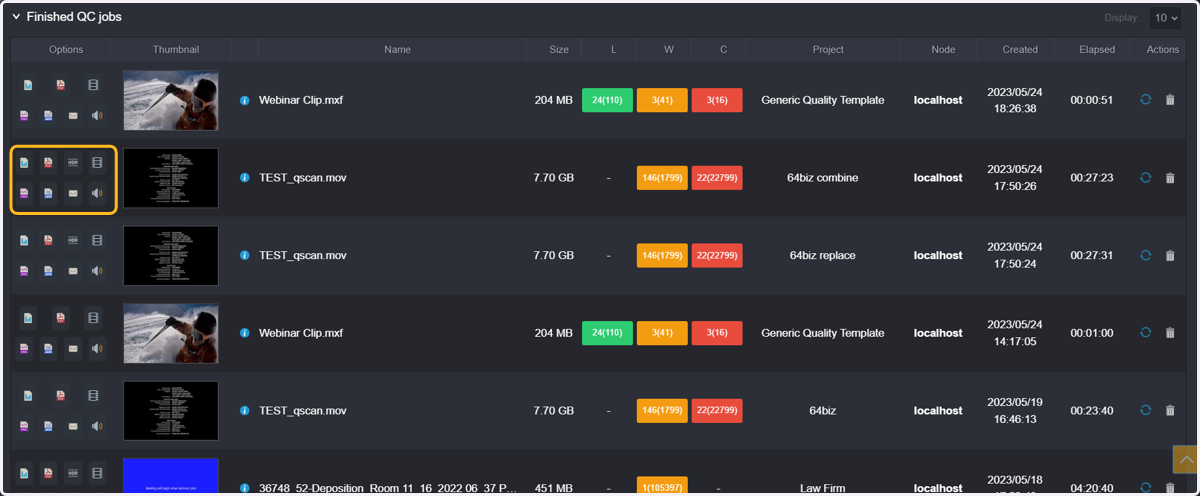Viewport: 1200px width, 496px height.
Task: Select elapsed time 04:20:40
Action: point(1092,488)
